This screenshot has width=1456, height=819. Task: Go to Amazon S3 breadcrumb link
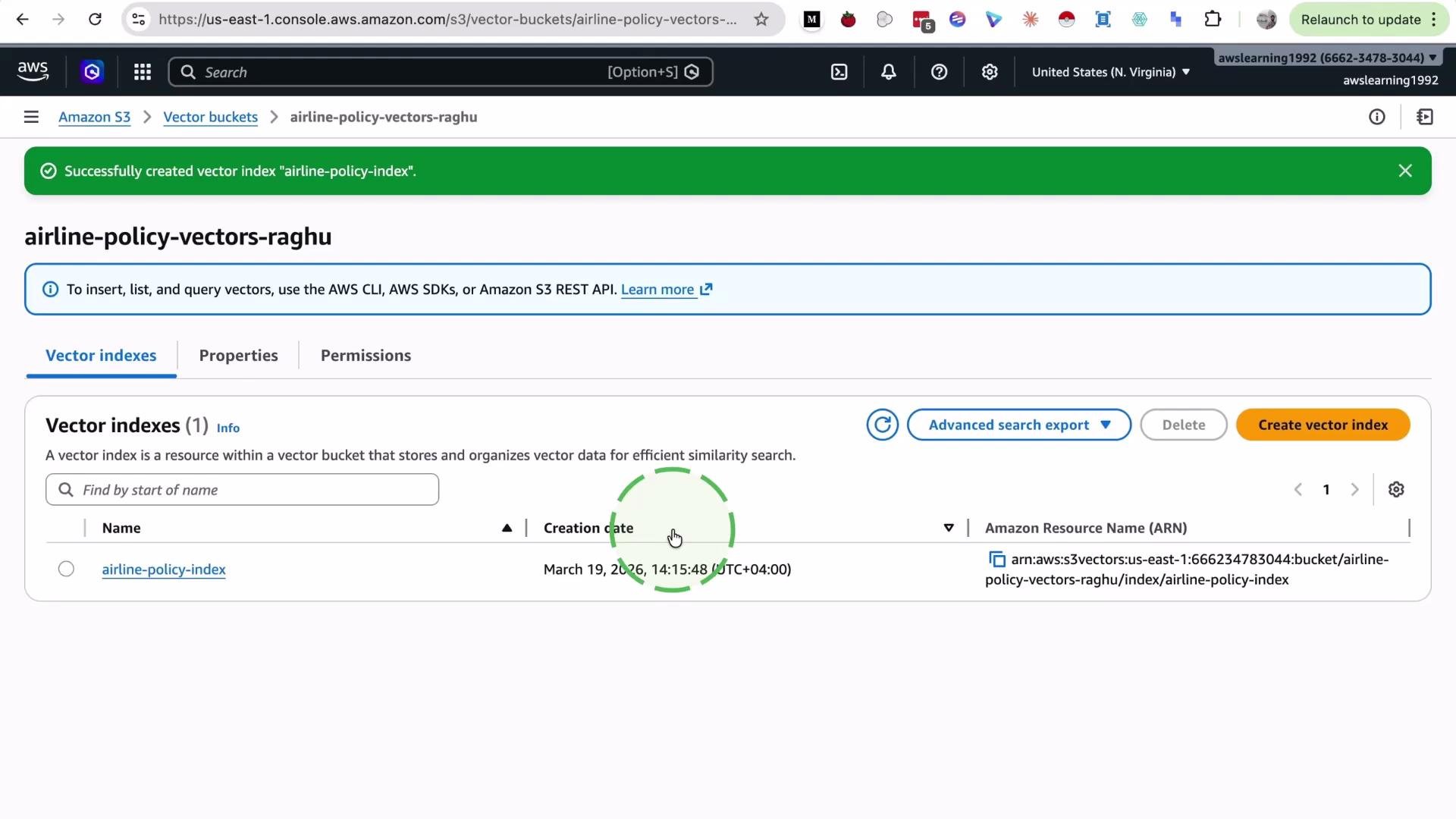click(94, 117)
